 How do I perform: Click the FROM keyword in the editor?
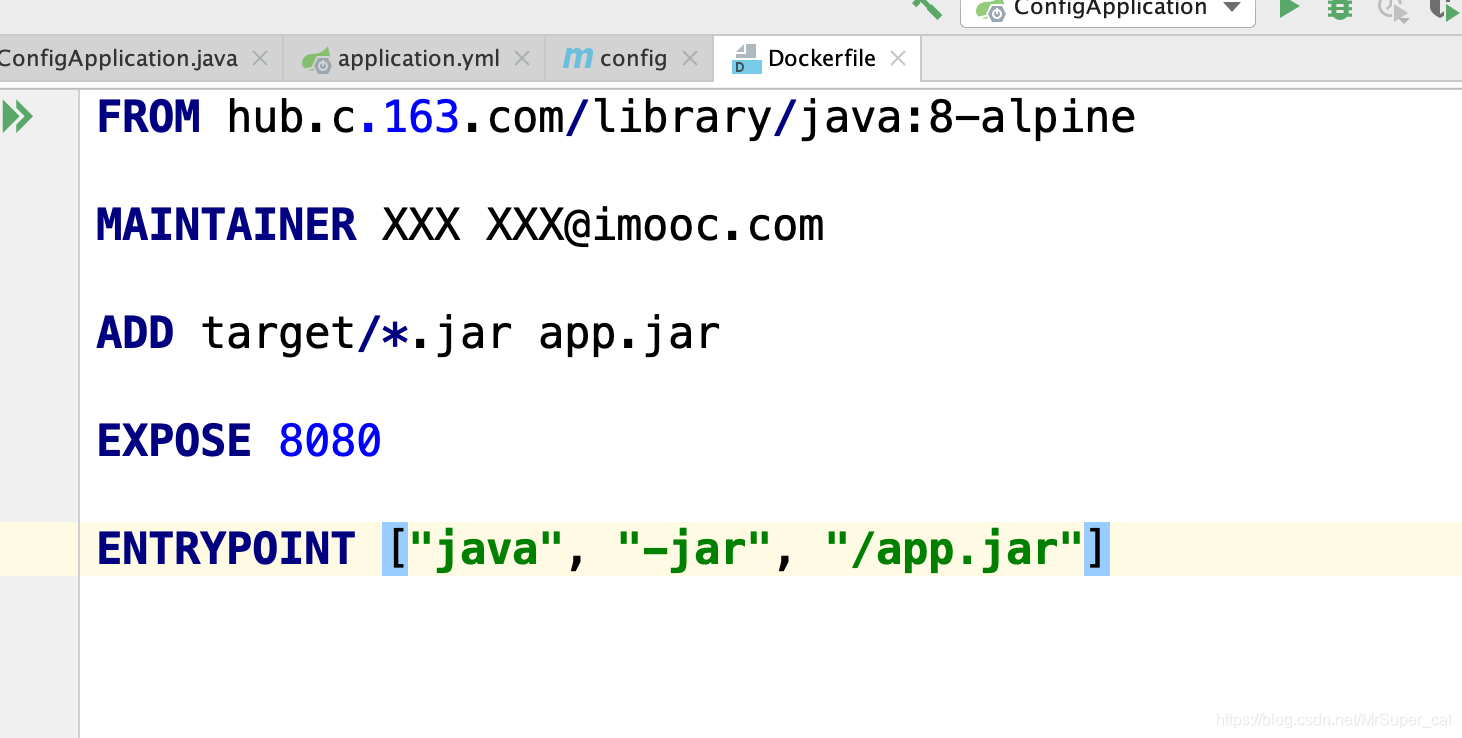149,117
